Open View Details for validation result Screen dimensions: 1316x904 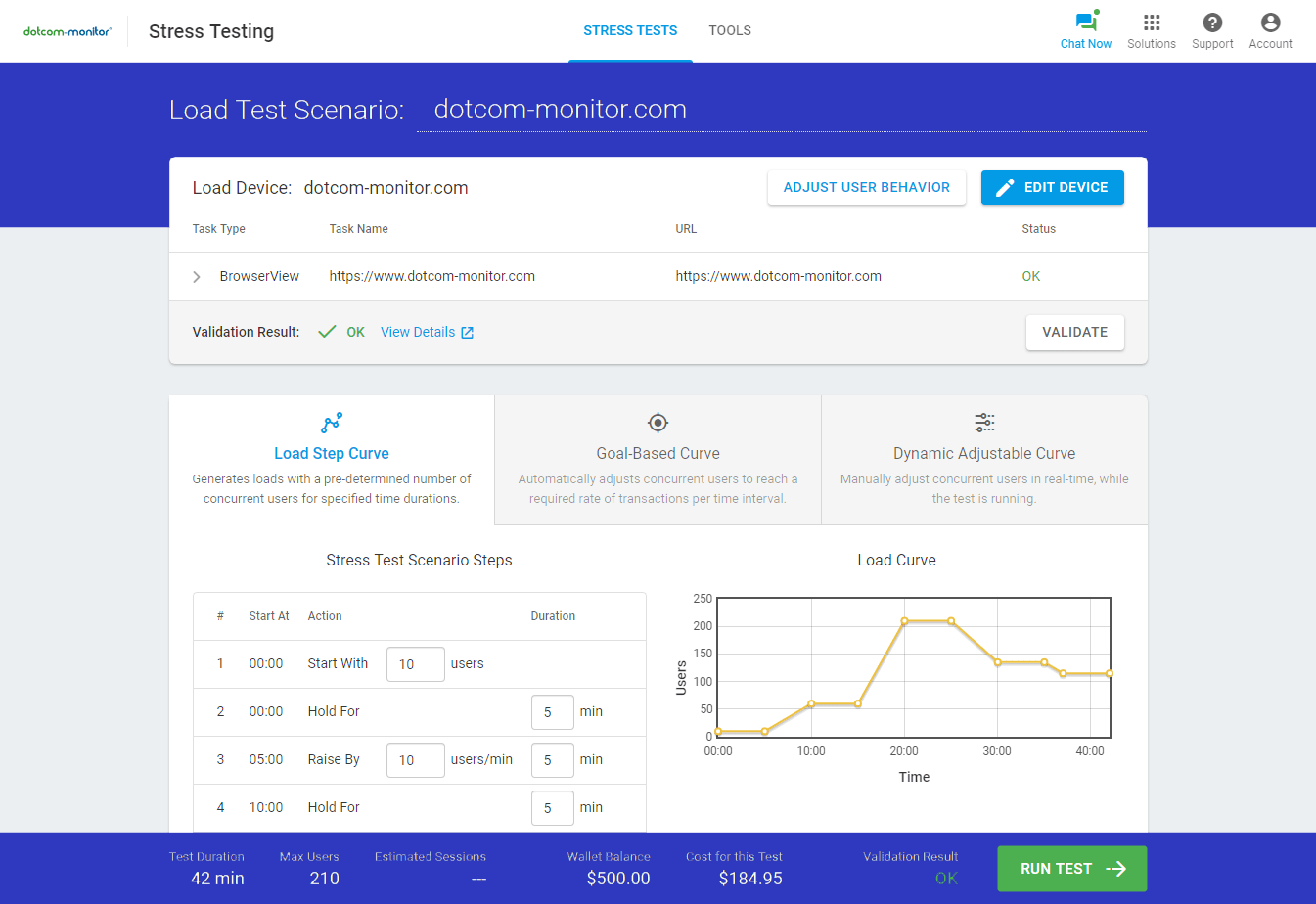tap(419, 332)
